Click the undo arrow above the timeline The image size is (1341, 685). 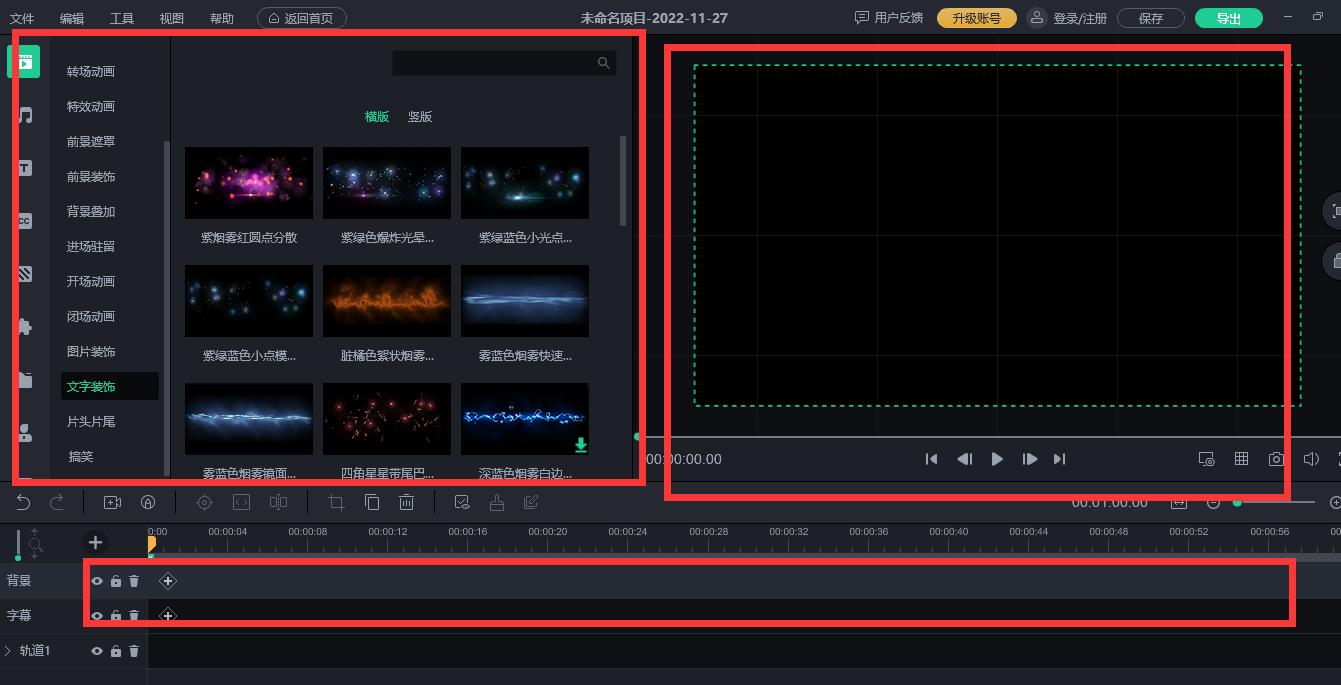coord(22,502)
